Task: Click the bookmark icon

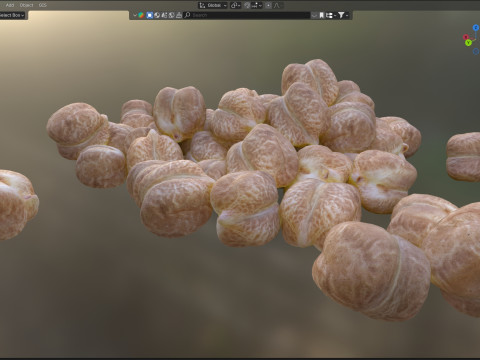Action: pyautogui.click(x=322, y=15)
